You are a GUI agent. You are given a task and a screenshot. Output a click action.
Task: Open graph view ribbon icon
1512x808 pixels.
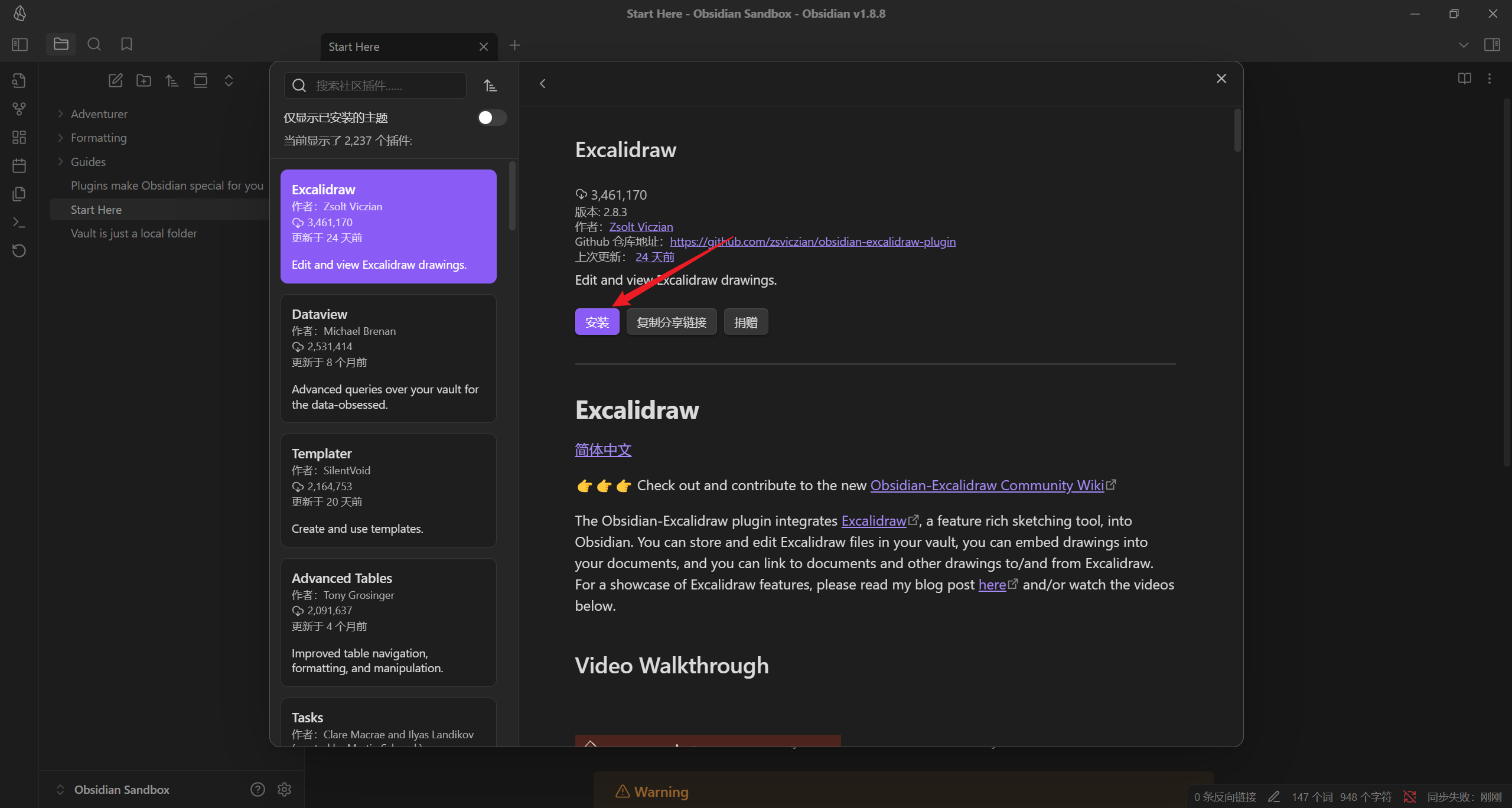point(19,109)
